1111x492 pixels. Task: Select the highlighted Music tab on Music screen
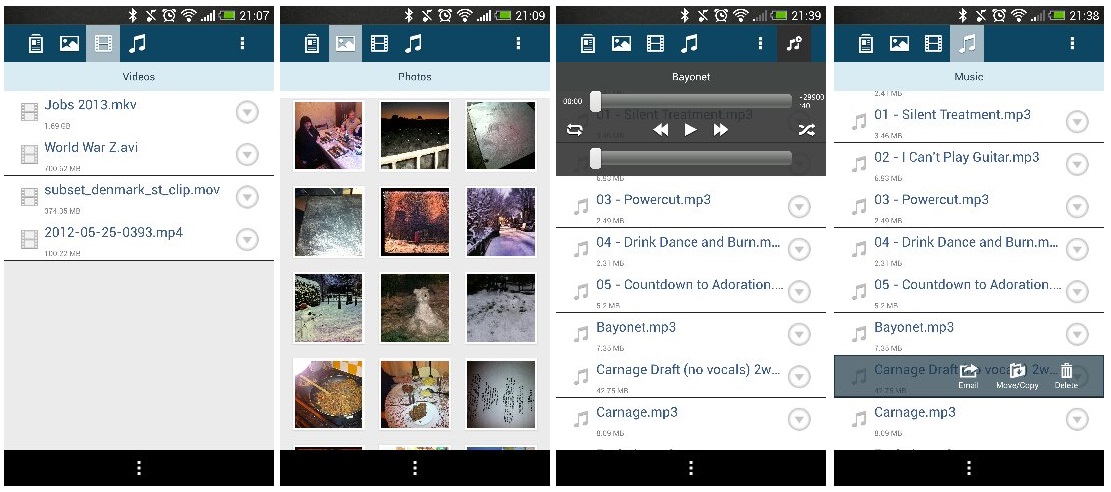click(x=967, y=44)
